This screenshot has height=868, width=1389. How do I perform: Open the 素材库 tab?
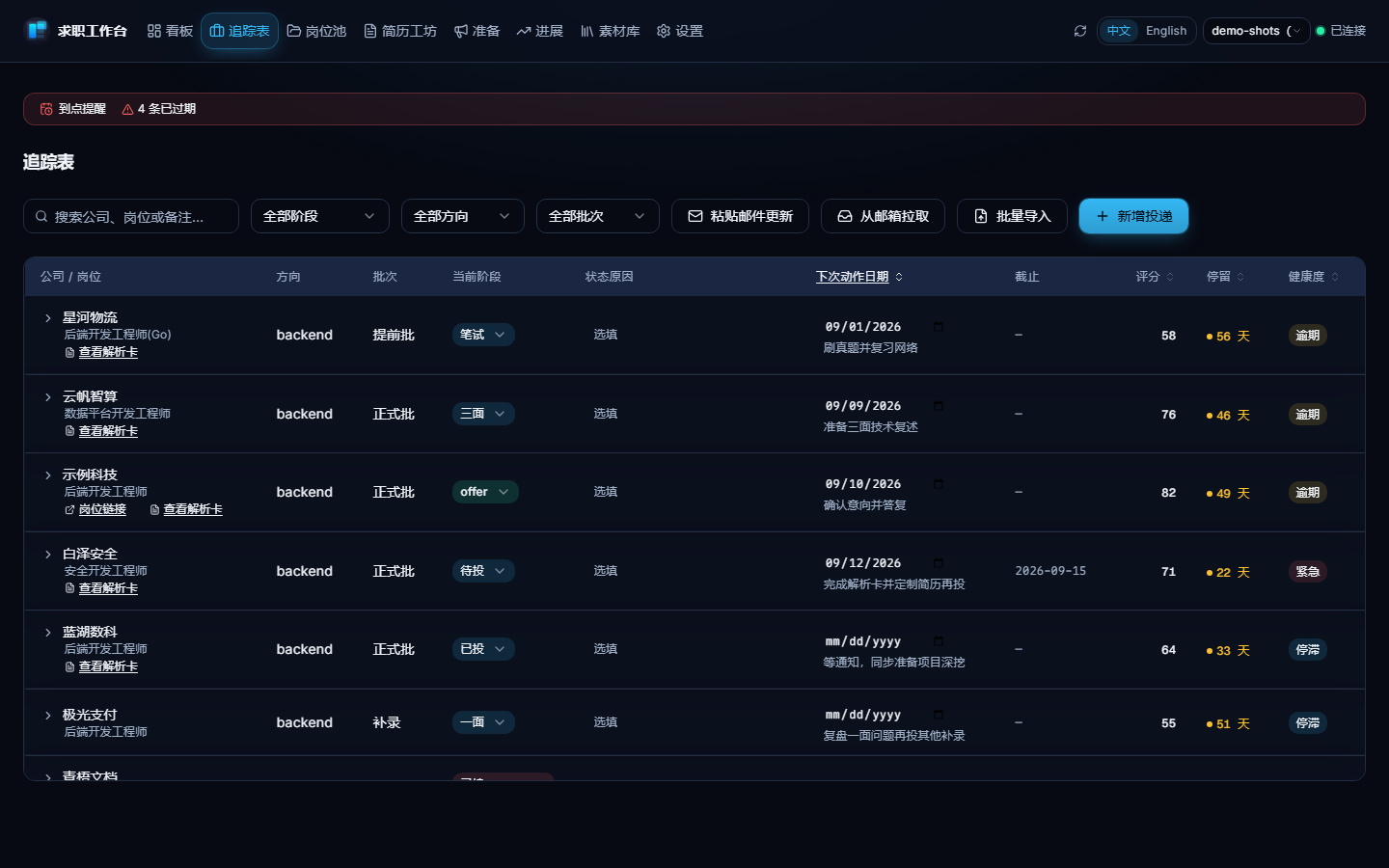click(610, 31)
